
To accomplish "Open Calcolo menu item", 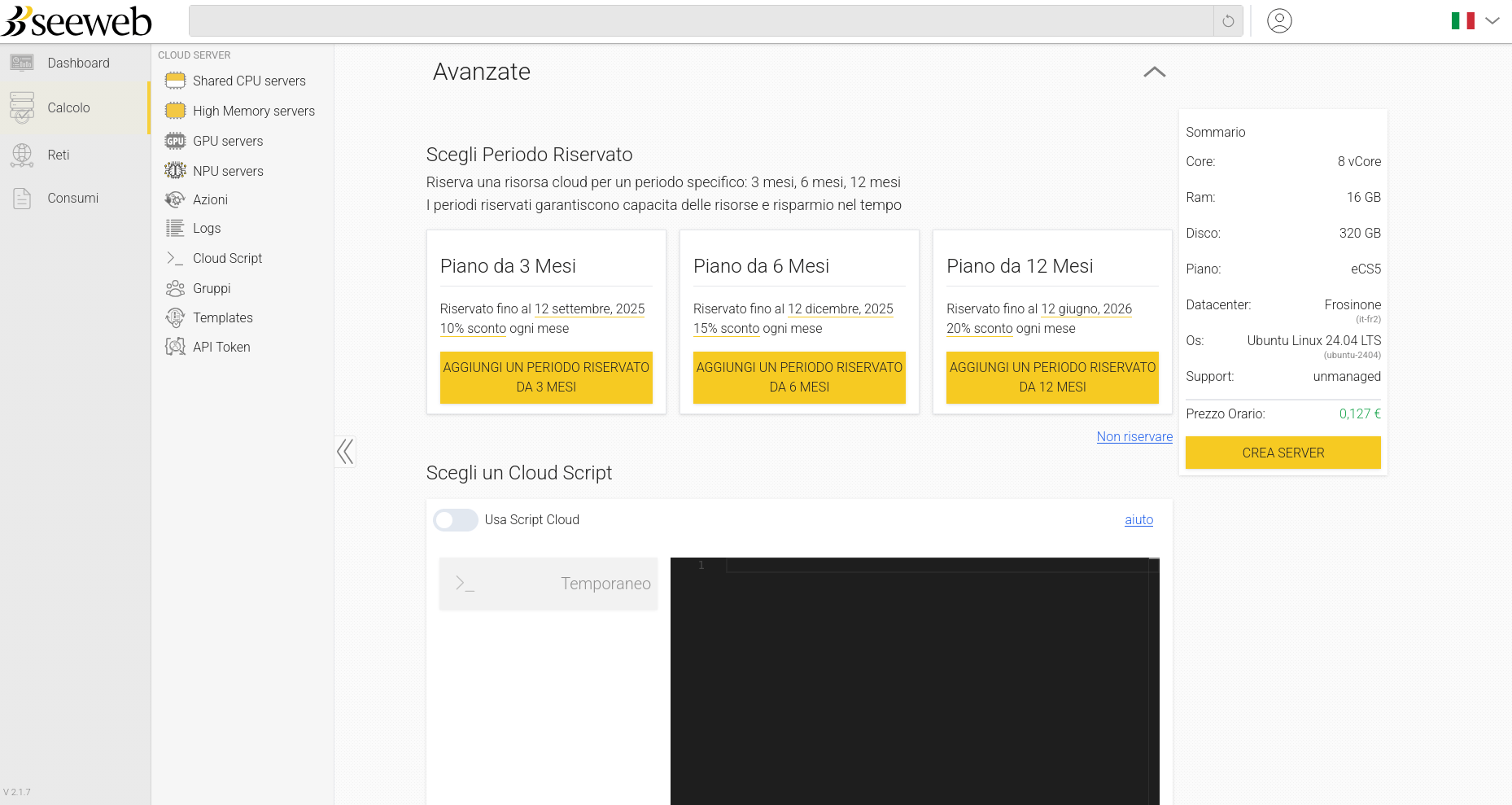I will (x=75, y=107).
